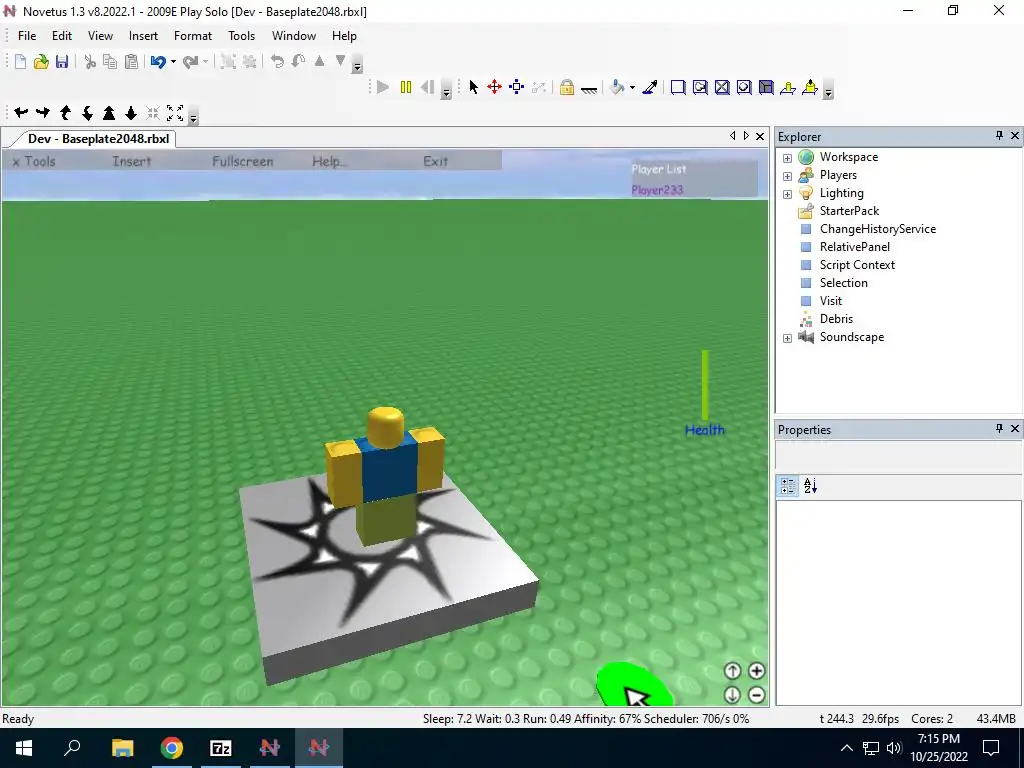Click the in-game Help... button
Screen dimensions: 1024x768
click(329, 161)
